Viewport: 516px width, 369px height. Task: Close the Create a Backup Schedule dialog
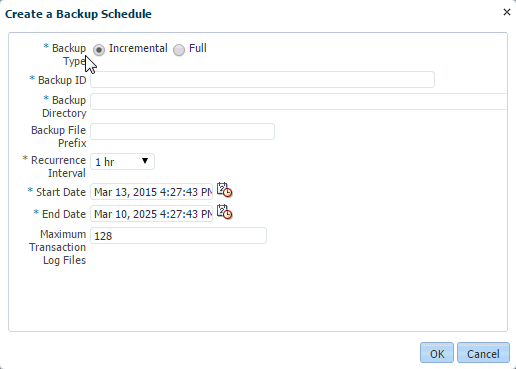pos(507,12)
